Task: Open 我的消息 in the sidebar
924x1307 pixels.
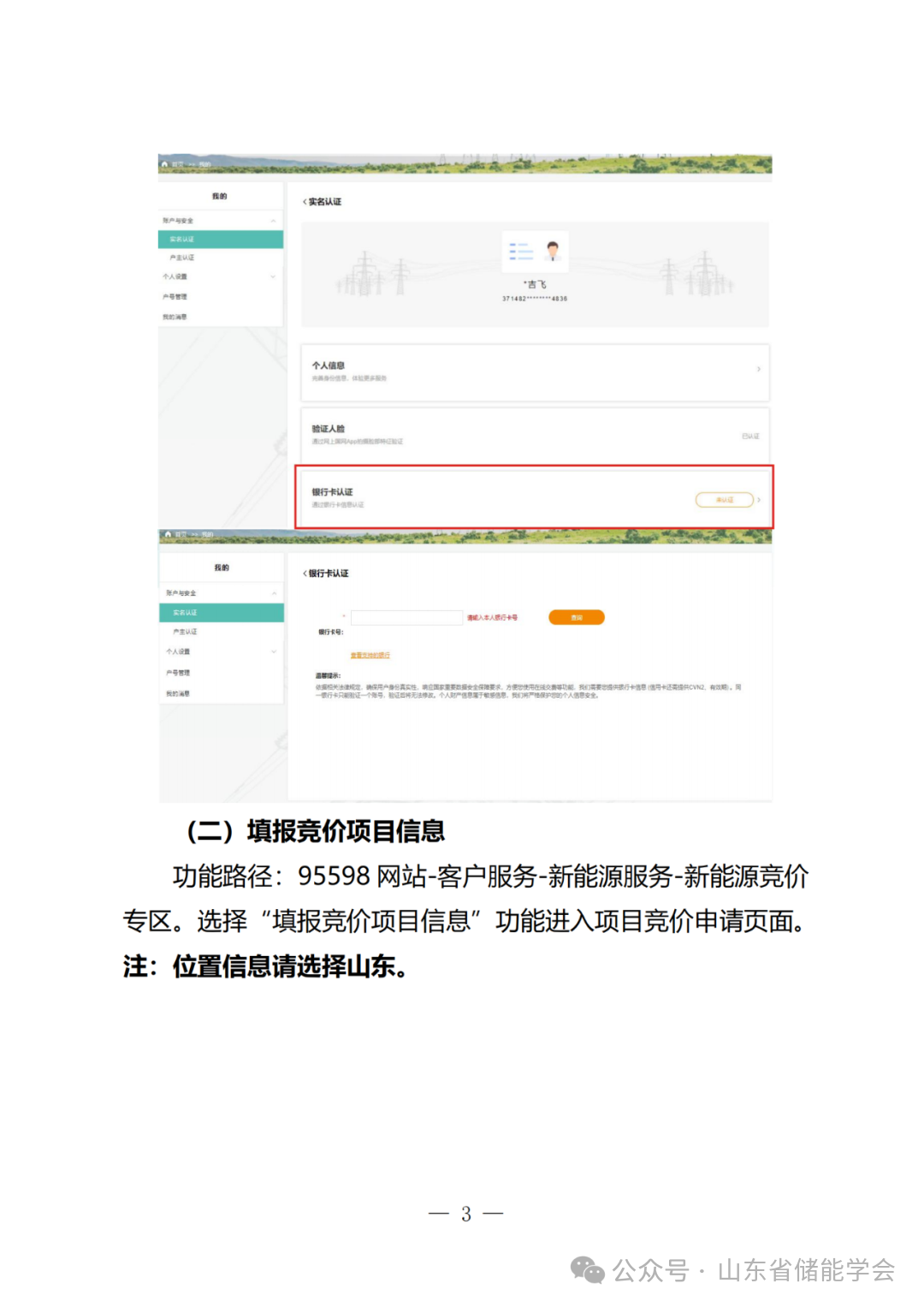Action: (x=176, y=316)
